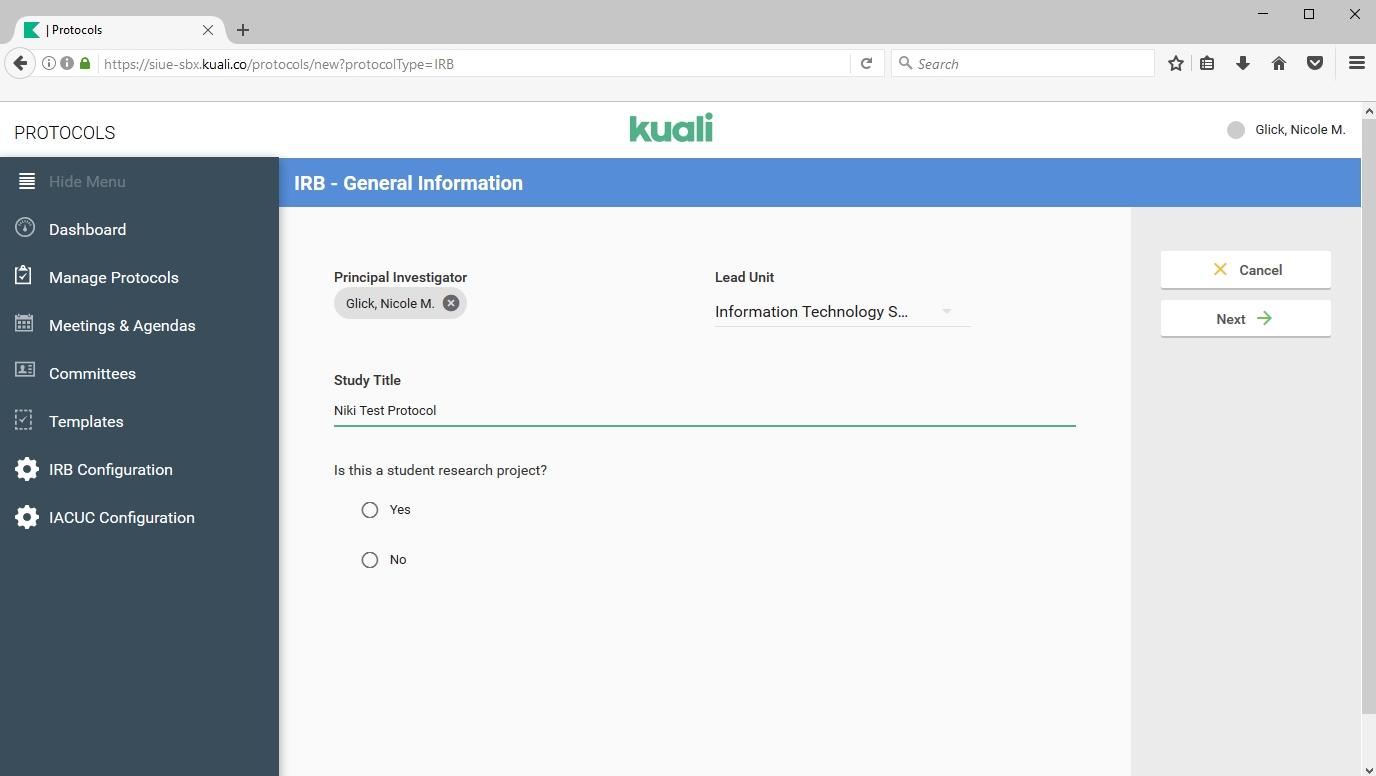
Task: Click the IRB Configuration gear icon
Action: click(27, 469)
